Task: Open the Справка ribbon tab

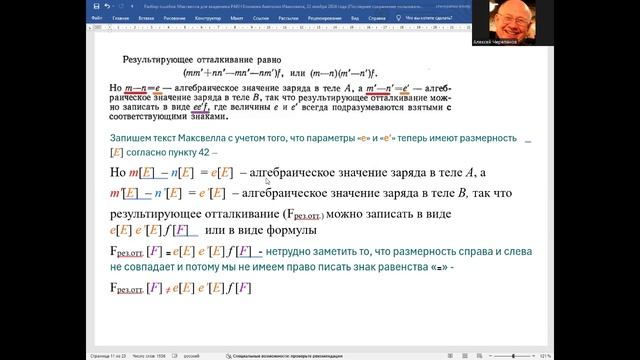Action: pyautogui.click(x=377, y=18)
